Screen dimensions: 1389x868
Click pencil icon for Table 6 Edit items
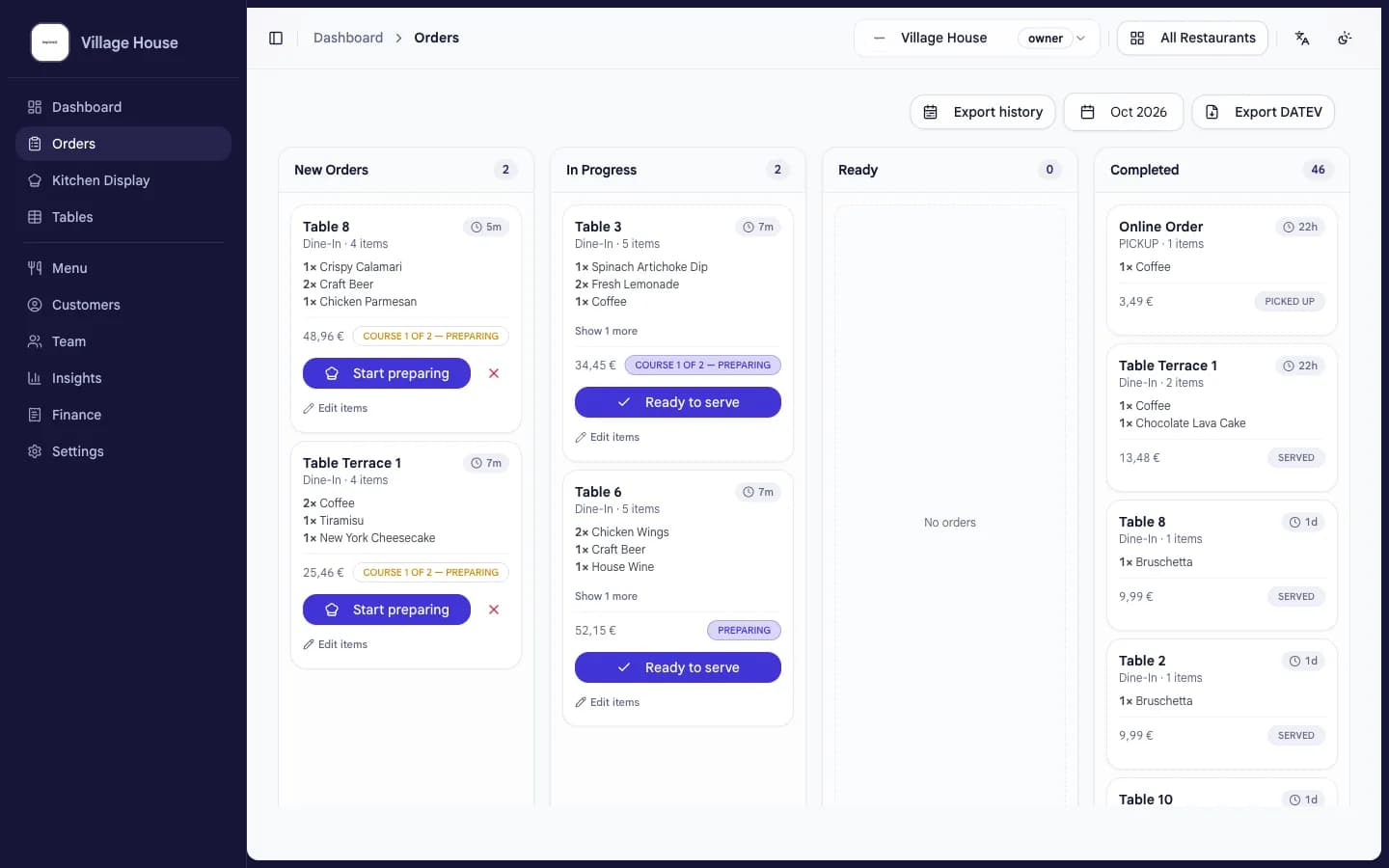pos(581,703)
